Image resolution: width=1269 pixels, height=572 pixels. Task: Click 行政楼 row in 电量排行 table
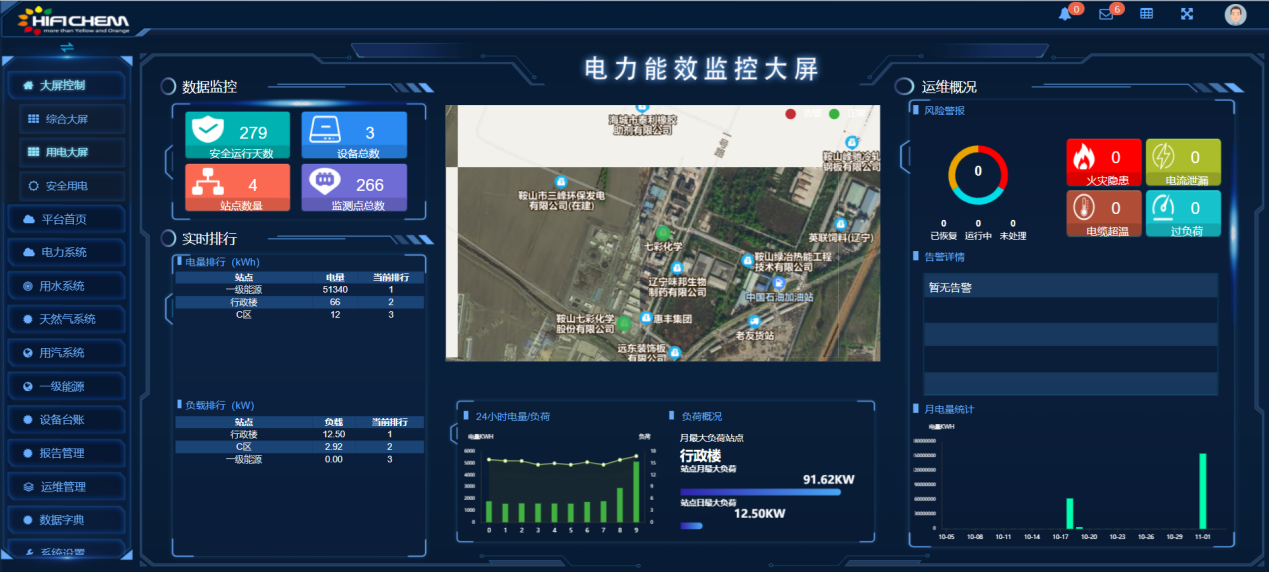pyautogui.click(x=299, y=302)
